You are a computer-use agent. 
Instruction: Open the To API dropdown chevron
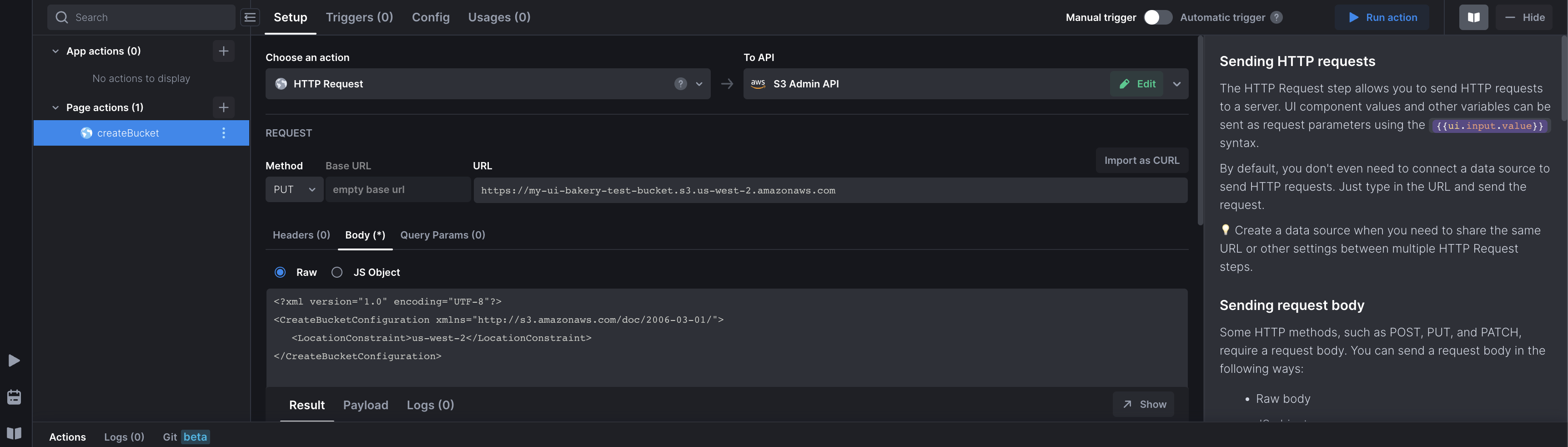1176,84
